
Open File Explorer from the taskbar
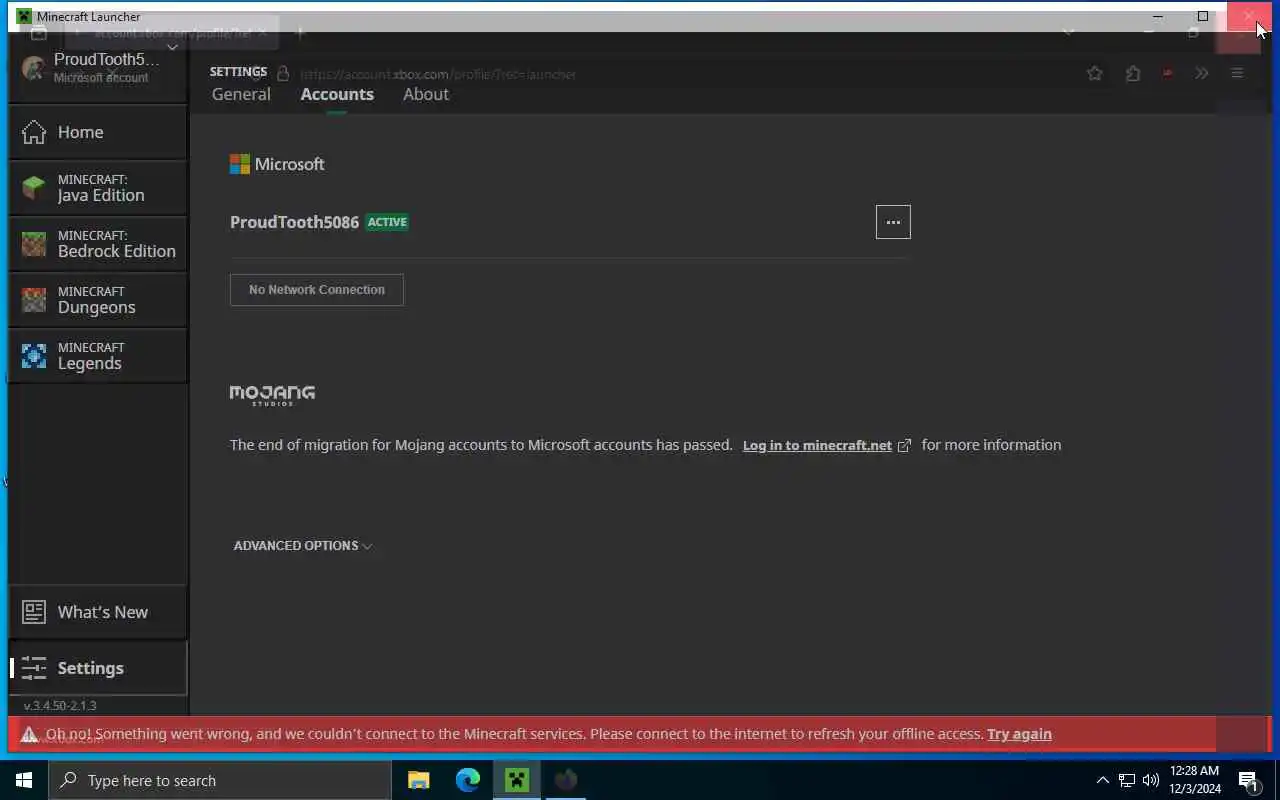[418, 780]
